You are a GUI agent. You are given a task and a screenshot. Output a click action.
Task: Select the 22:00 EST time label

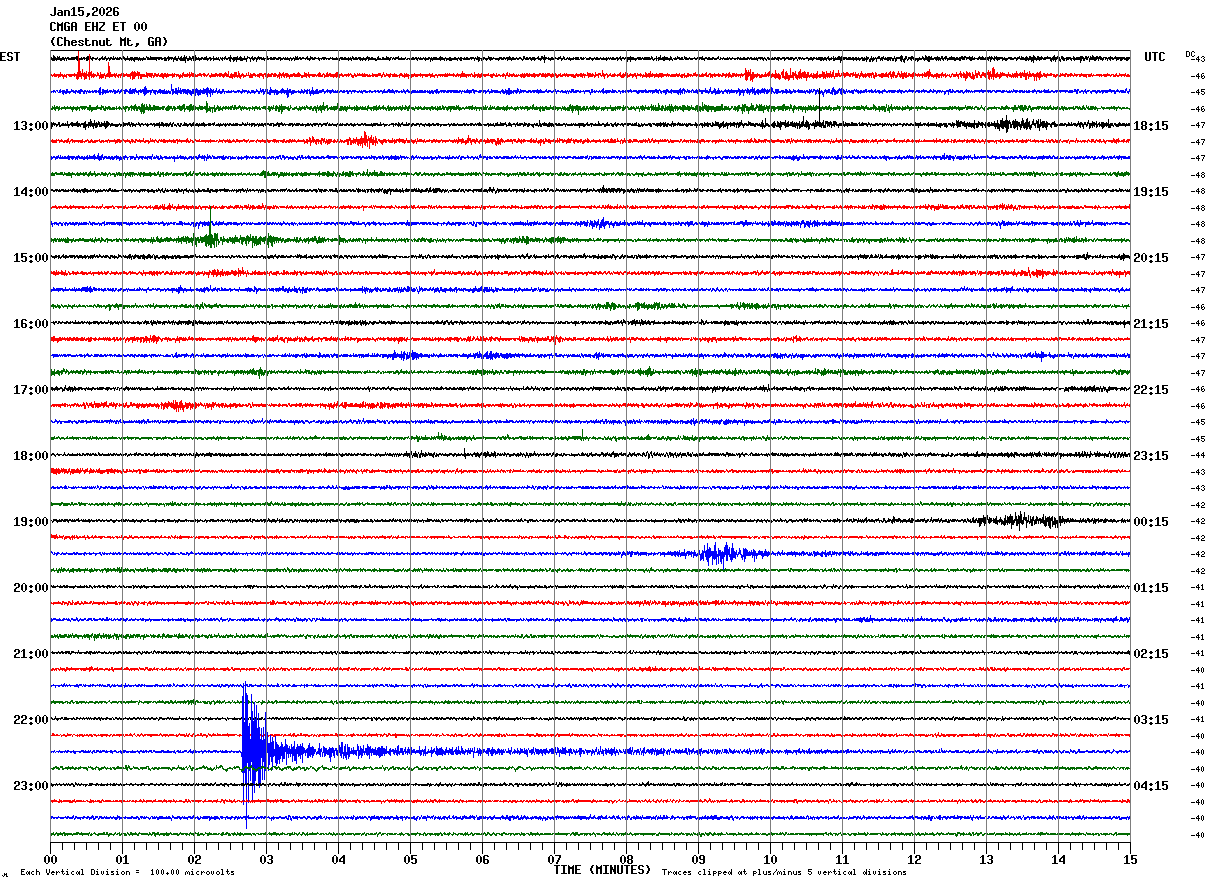(30, 720)
